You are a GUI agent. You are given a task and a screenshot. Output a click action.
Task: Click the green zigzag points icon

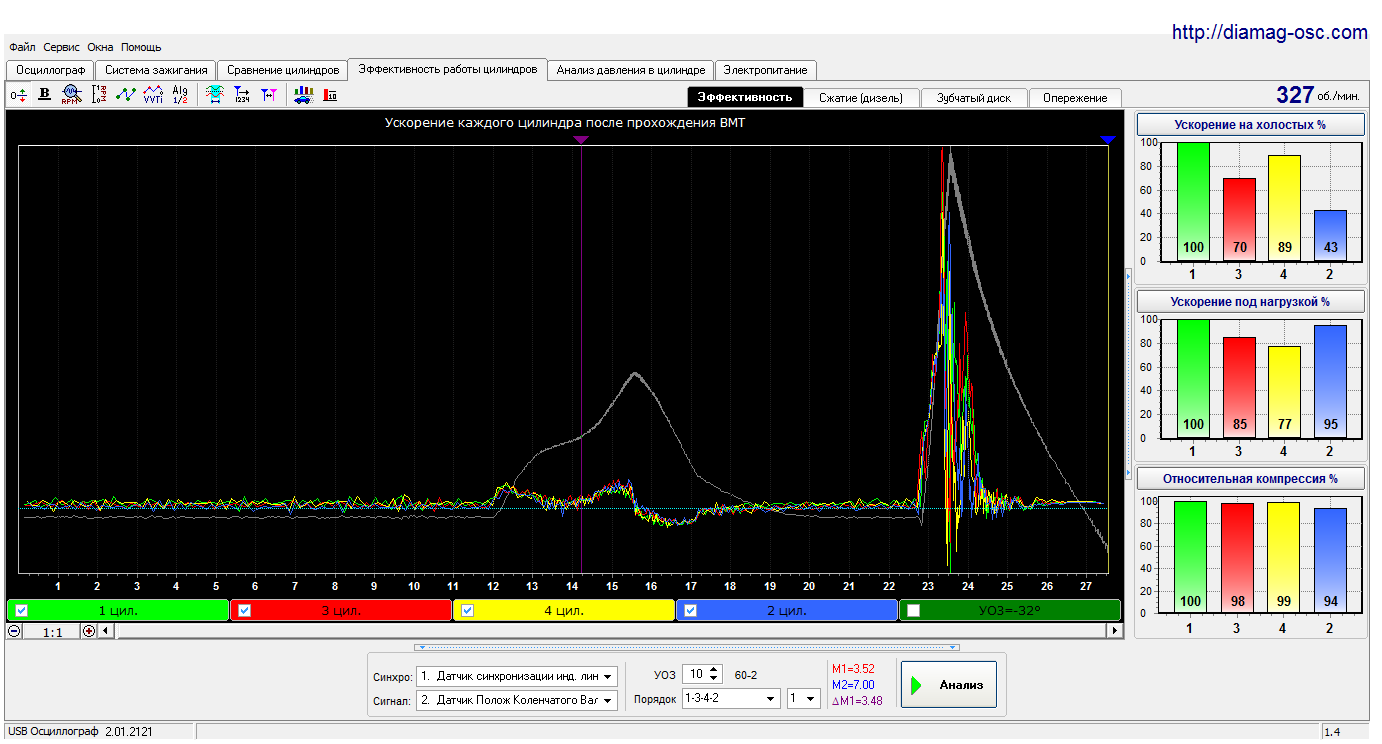(x=126, y=95)
